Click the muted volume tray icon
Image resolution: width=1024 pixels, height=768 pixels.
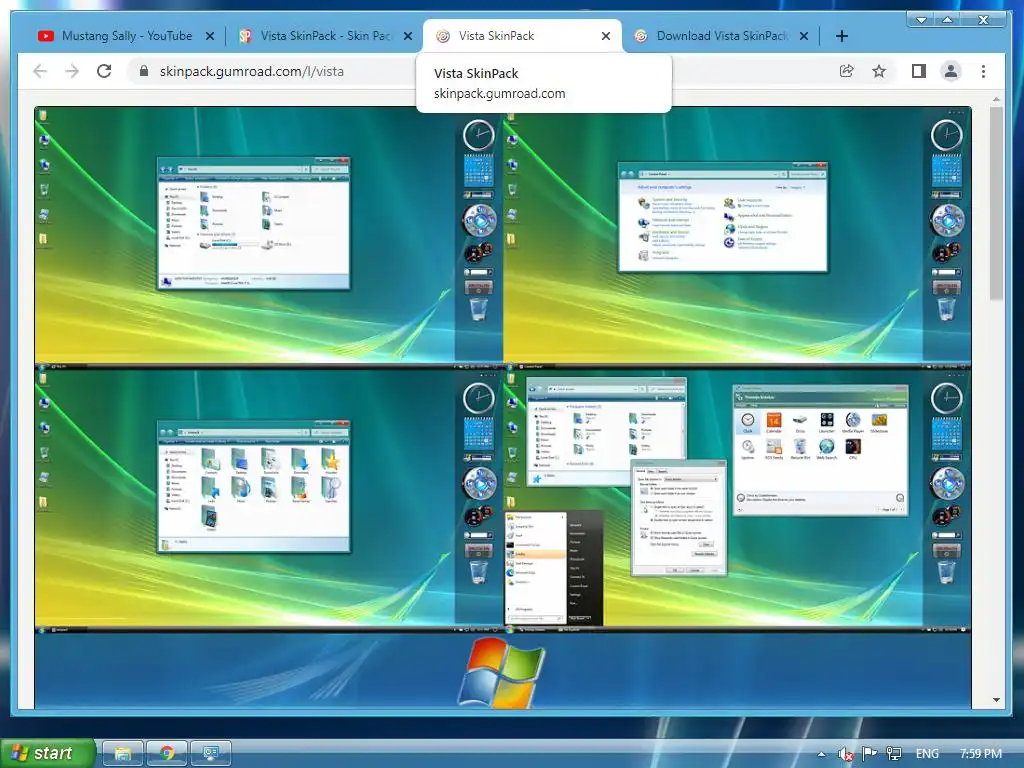pos(845,754)
